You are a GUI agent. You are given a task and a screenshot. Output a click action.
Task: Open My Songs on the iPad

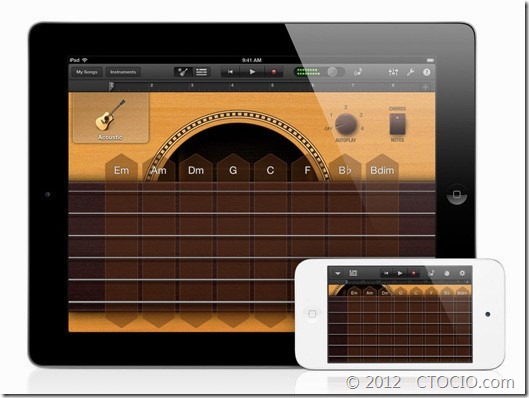pos(87,72)
